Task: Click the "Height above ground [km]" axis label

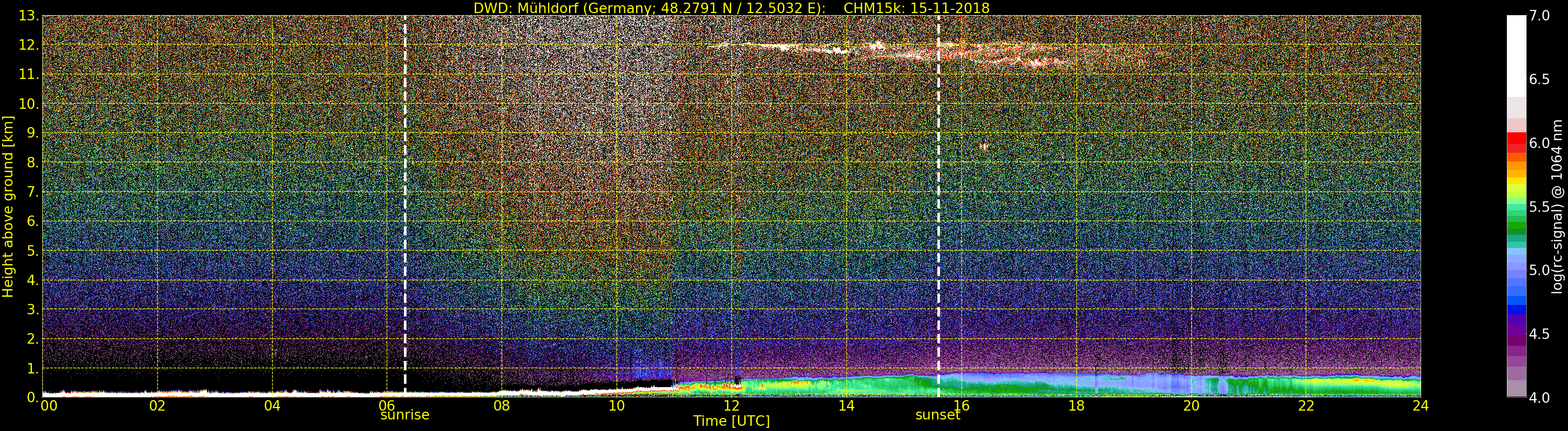Action: 8,207
